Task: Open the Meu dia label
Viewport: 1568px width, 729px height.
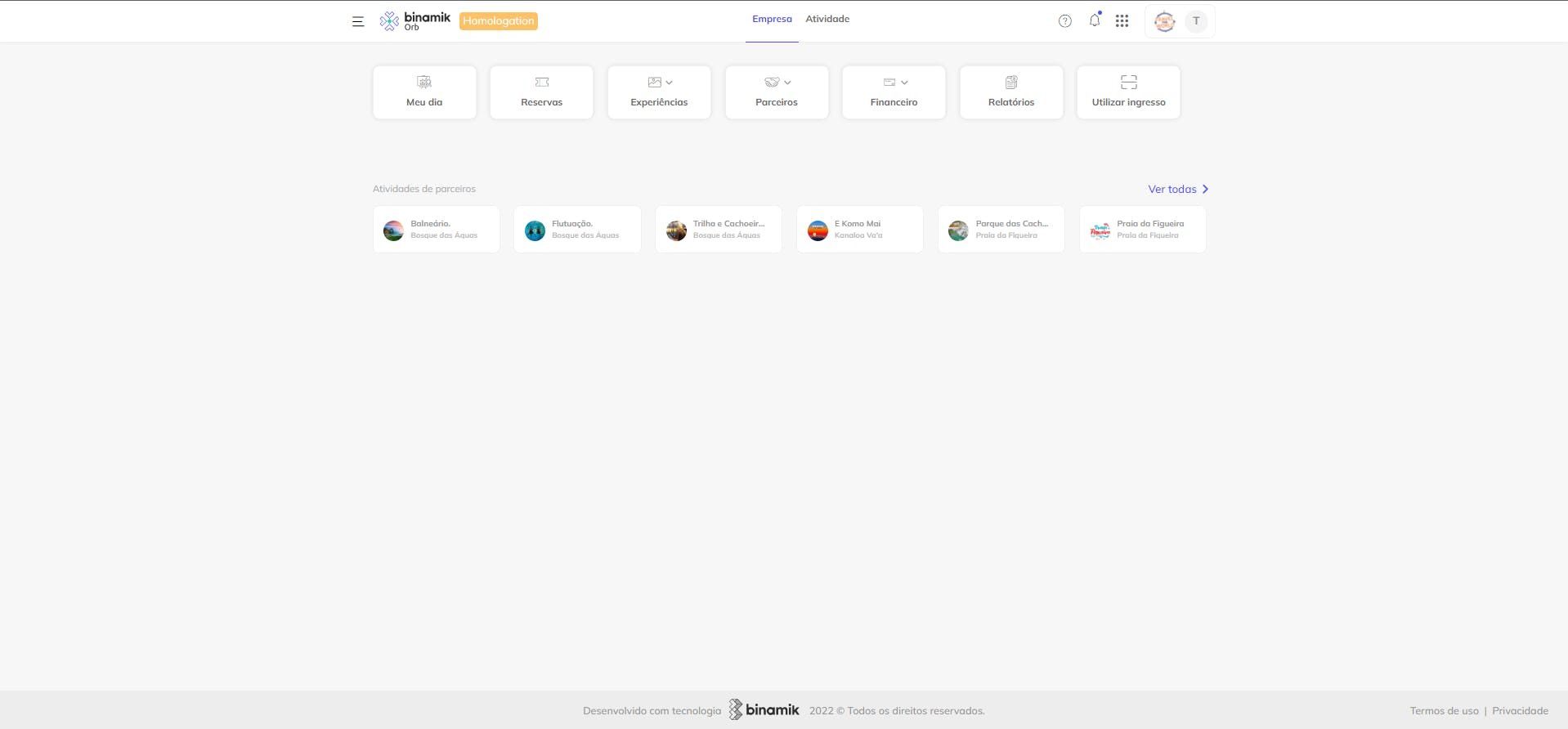Action: click(424, 102)
